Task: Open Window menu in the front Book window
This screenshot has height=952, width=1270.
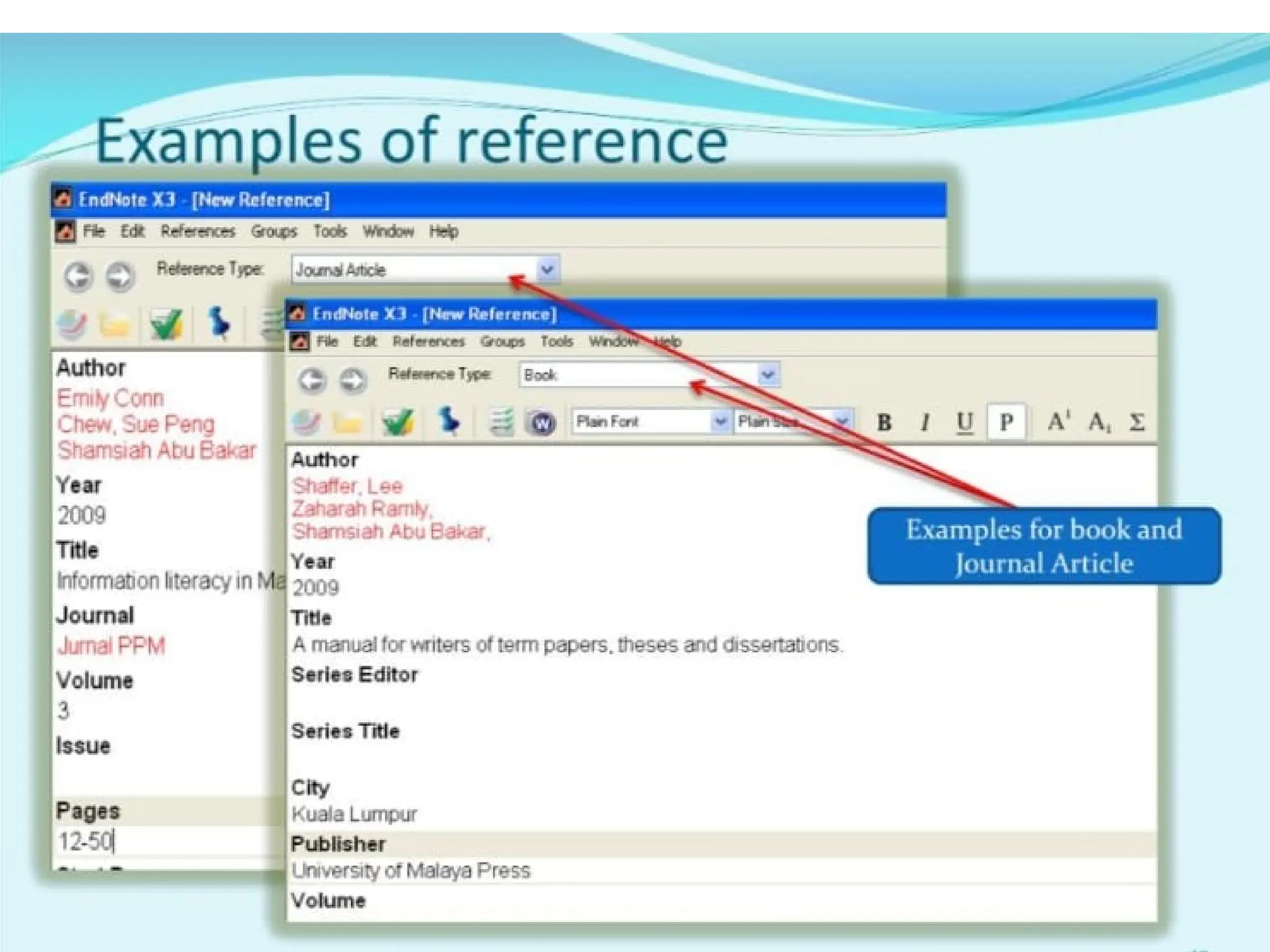Action: 613,342
